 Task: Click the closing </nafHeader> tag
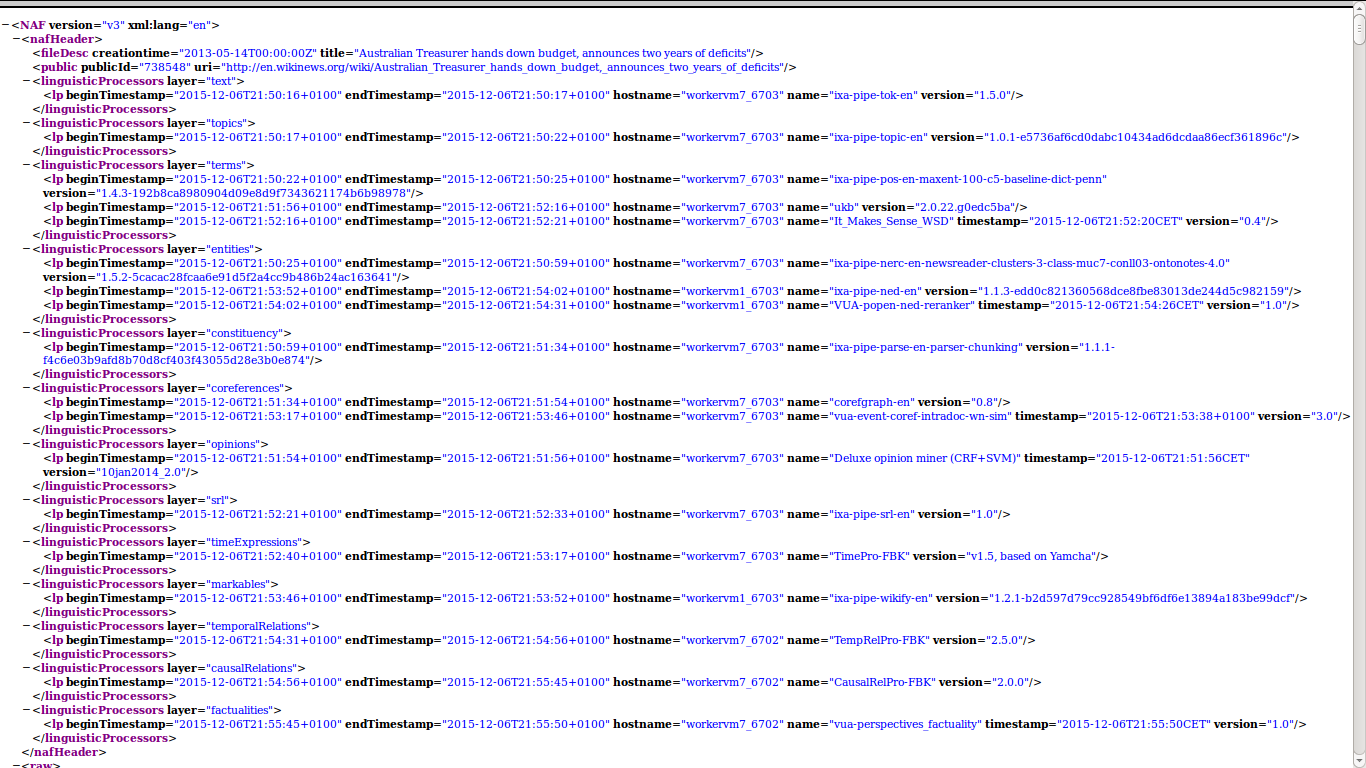pos(64,752)
